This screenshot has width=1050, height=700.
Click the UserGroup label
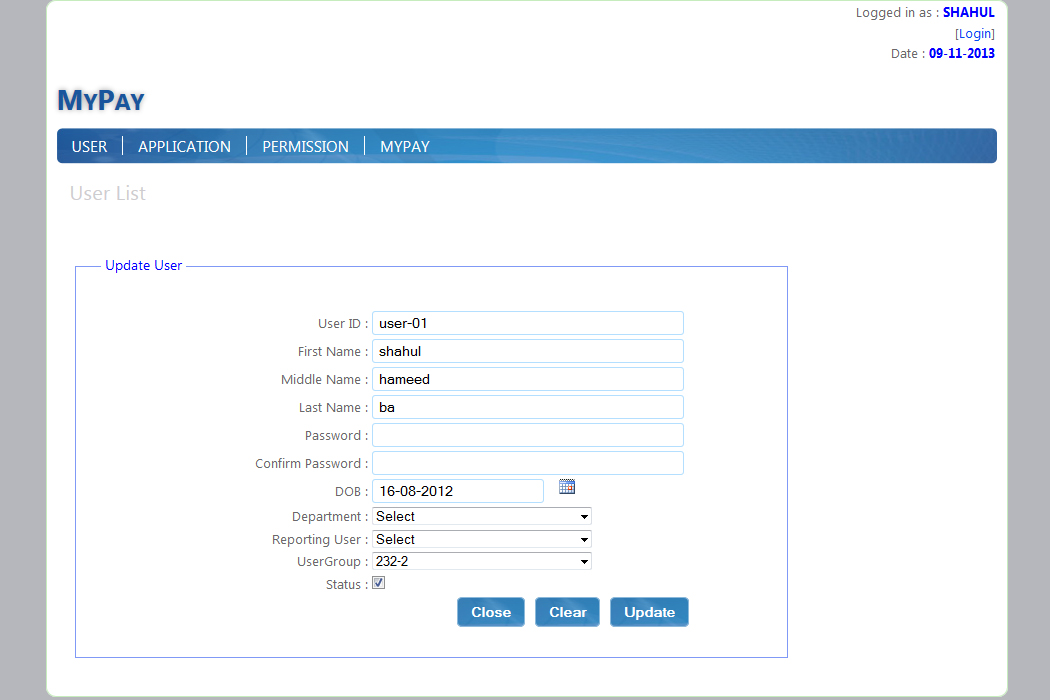tap(332, 562)
